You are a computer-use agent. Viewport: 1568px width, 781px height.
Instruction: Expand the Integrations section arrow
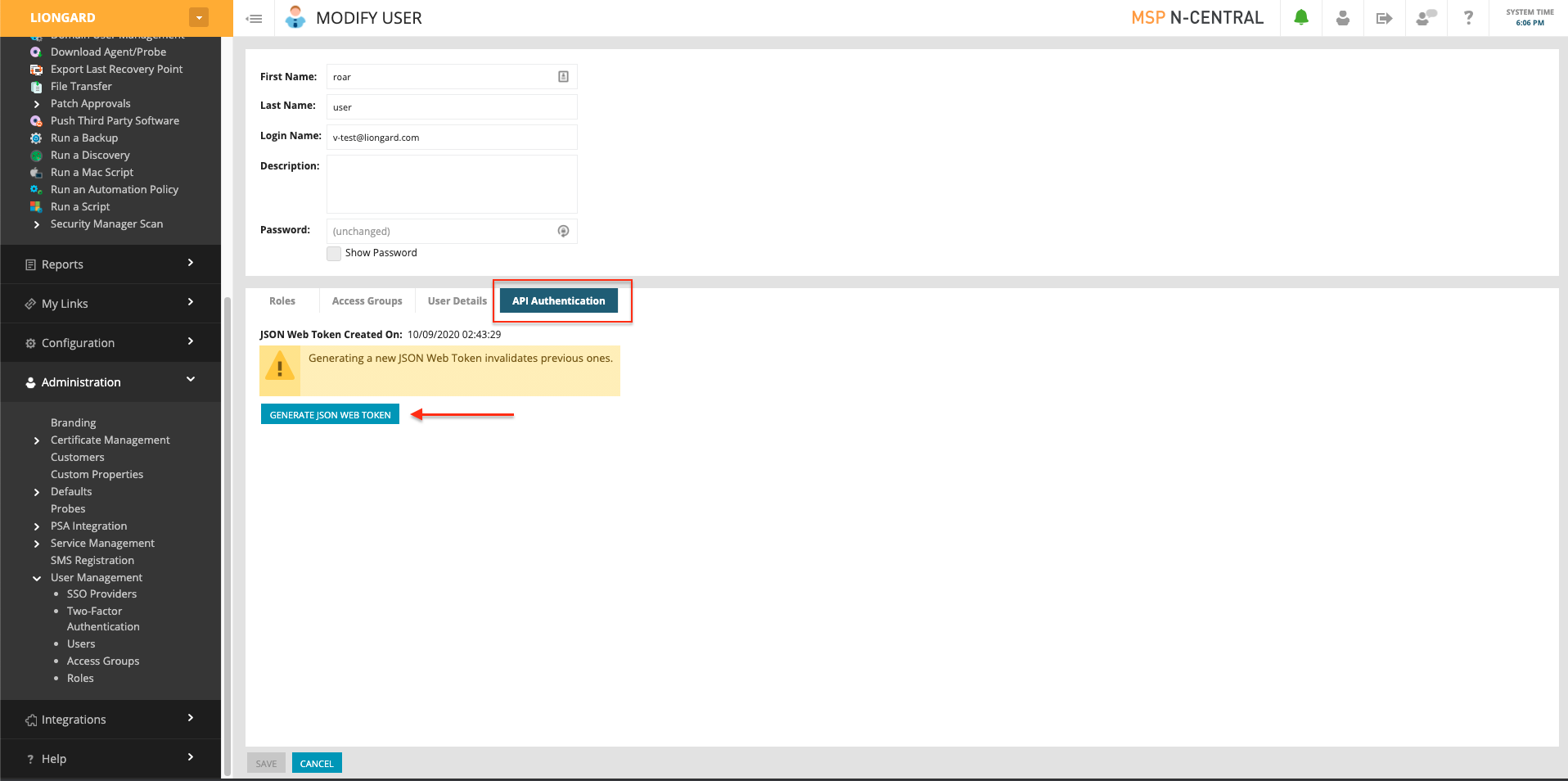(x=191, y=718)
